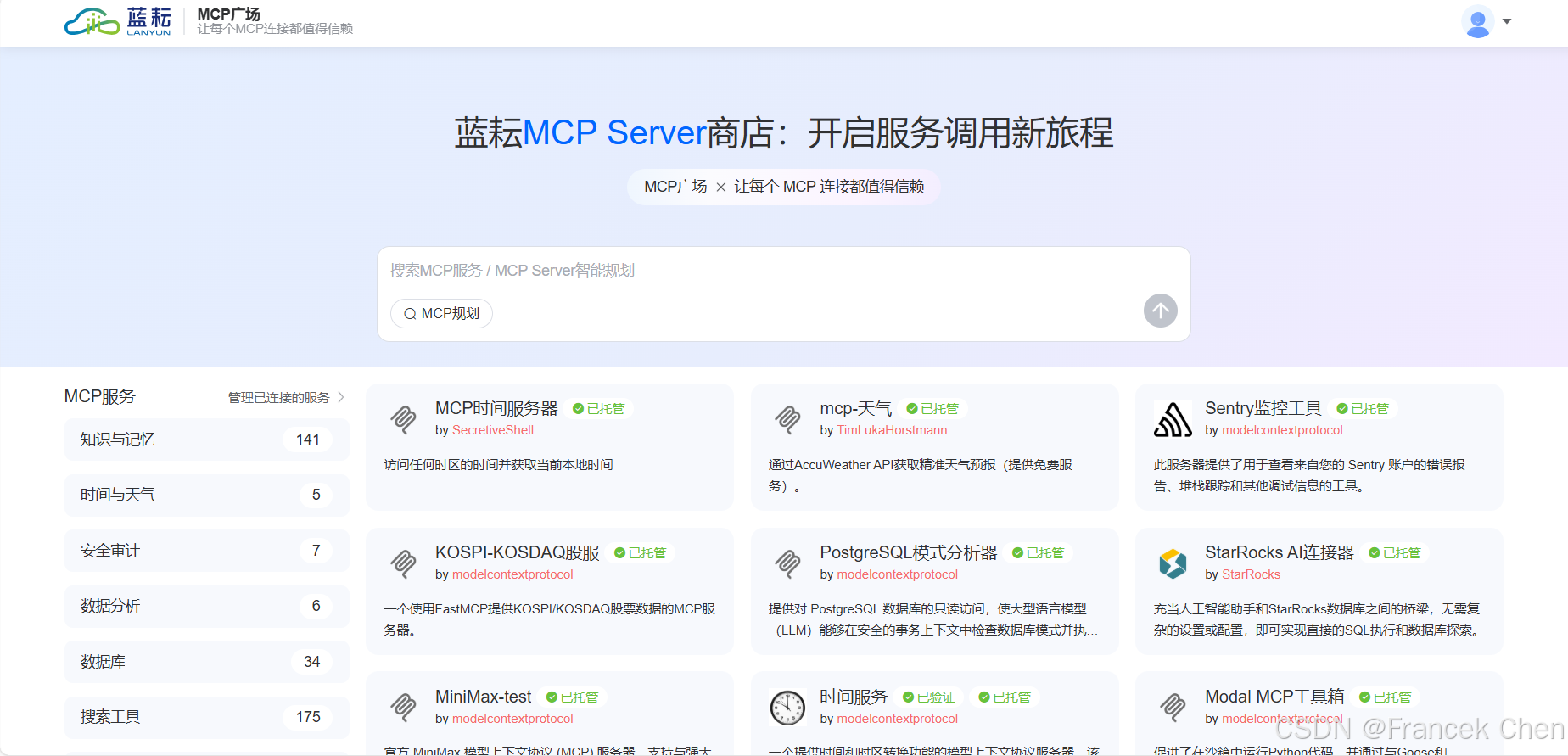Viewport: 1568px width, 756px height.
Task: Click the MiniMax-test card icon
Action: tap(403, 708)
